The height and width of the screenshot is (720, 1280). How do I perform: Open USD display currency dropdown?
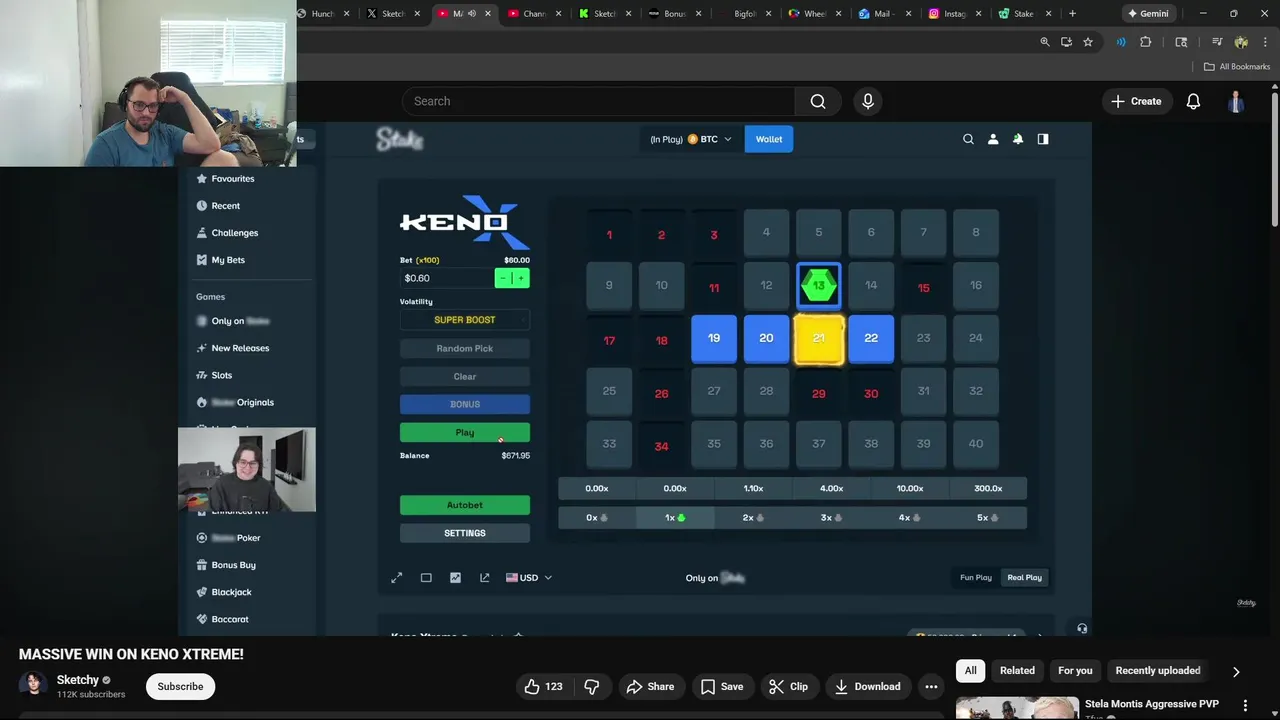pyautogui.click(x=529, y=577)
